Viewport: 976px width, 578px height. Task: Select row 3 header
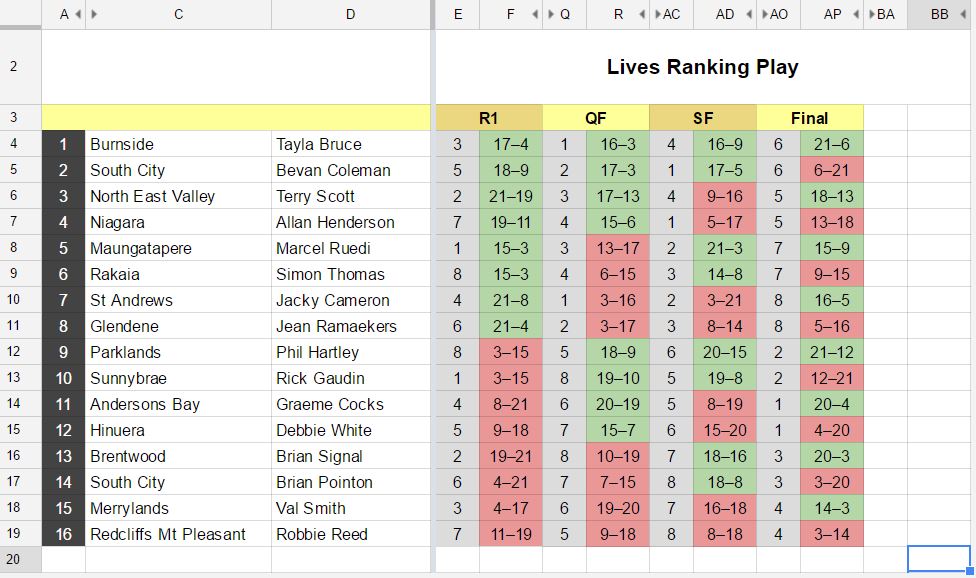[x=14, y=117]
